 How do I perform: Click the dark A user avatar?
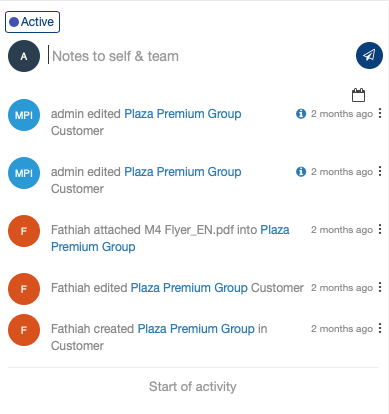(x=24, y=56)
